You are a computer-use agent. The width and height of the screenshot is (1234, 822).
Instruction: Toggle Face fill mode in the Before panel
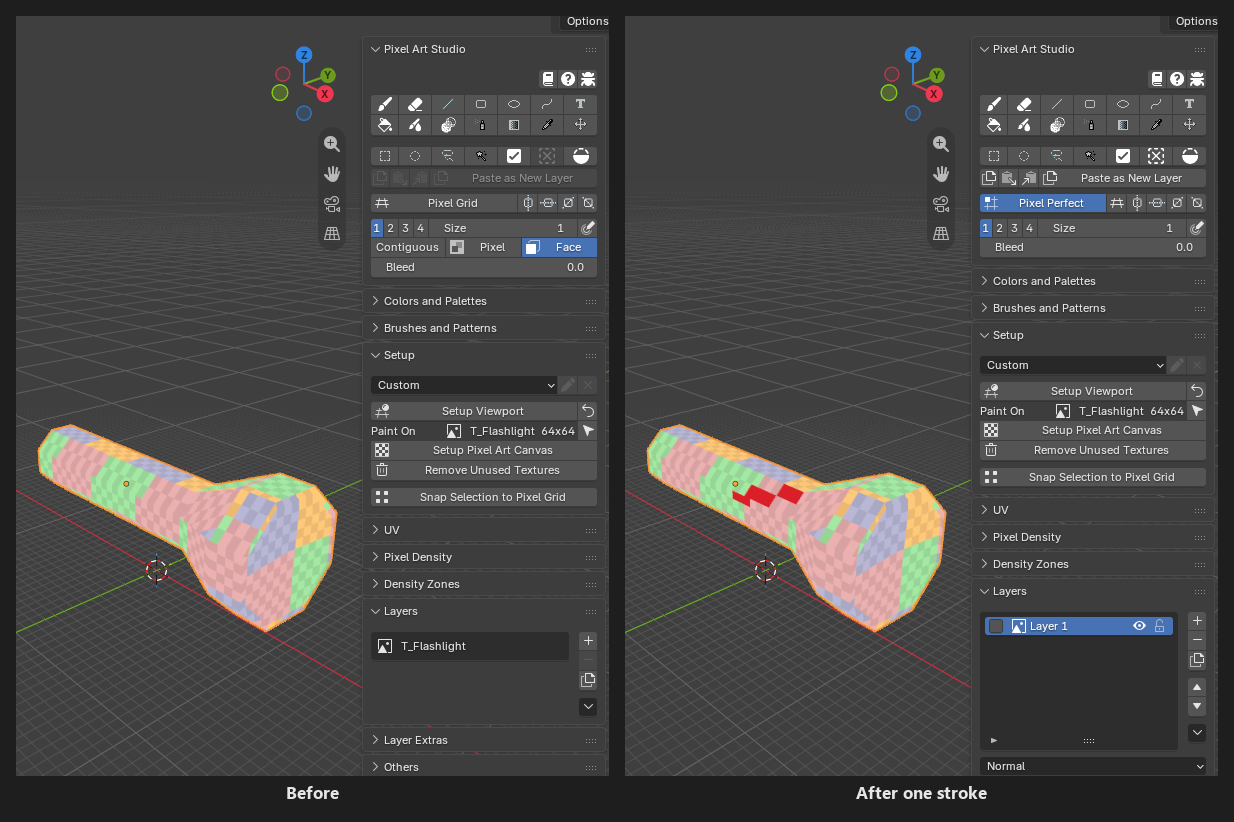click(x=559, y=247)
